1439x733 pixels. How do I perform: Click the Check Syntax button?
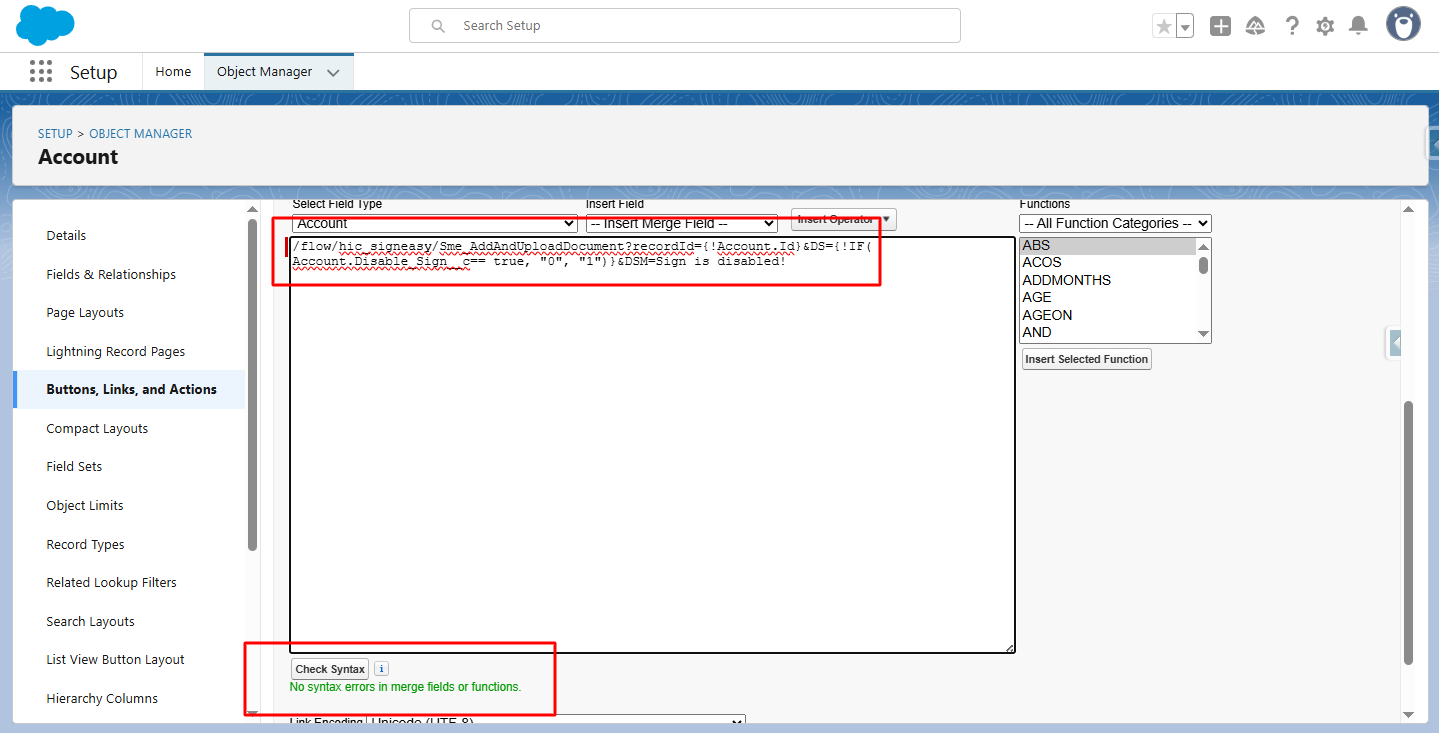(330, 669)
